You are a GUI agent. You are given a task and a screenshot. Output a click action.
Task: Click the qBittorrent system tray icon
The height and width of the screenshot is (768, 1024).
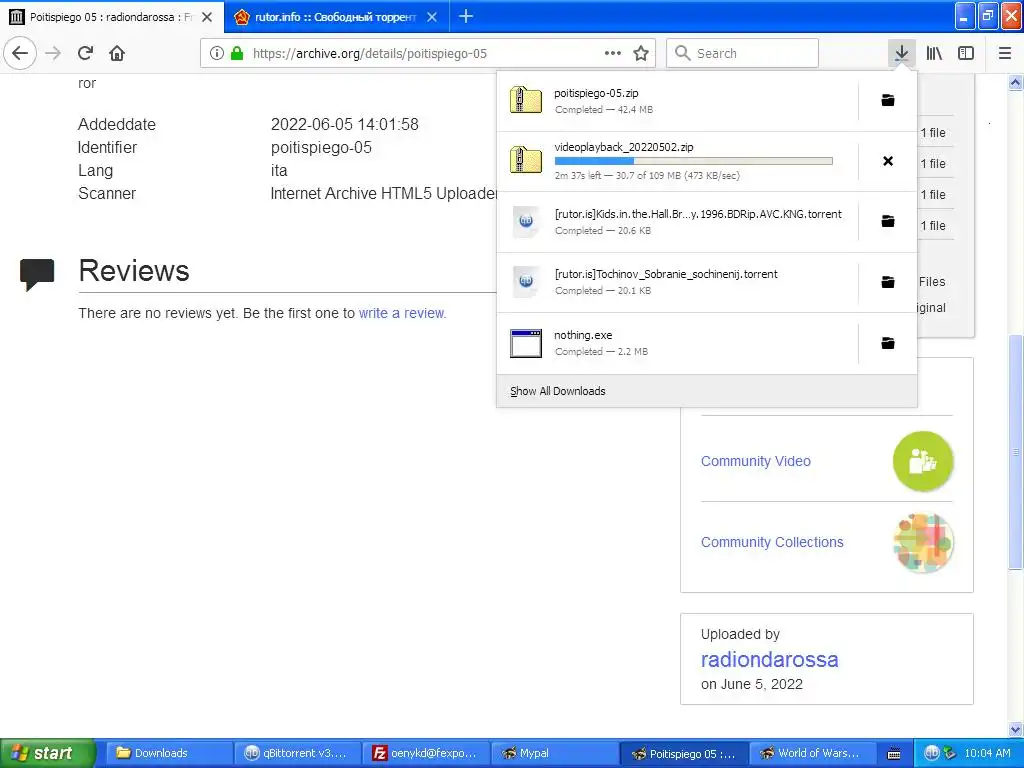[x=932, y=752]
